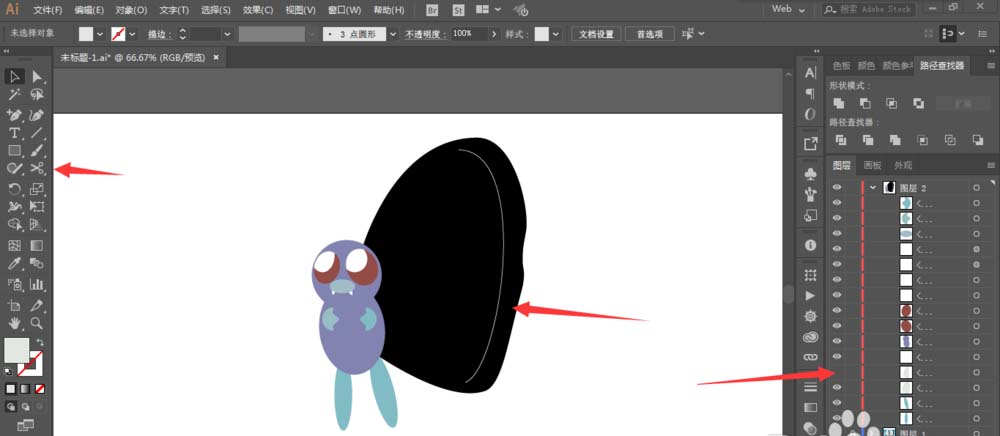The image size is (1000, 436).
Task: Select the Column Graph tool
Action: [37, 284]
